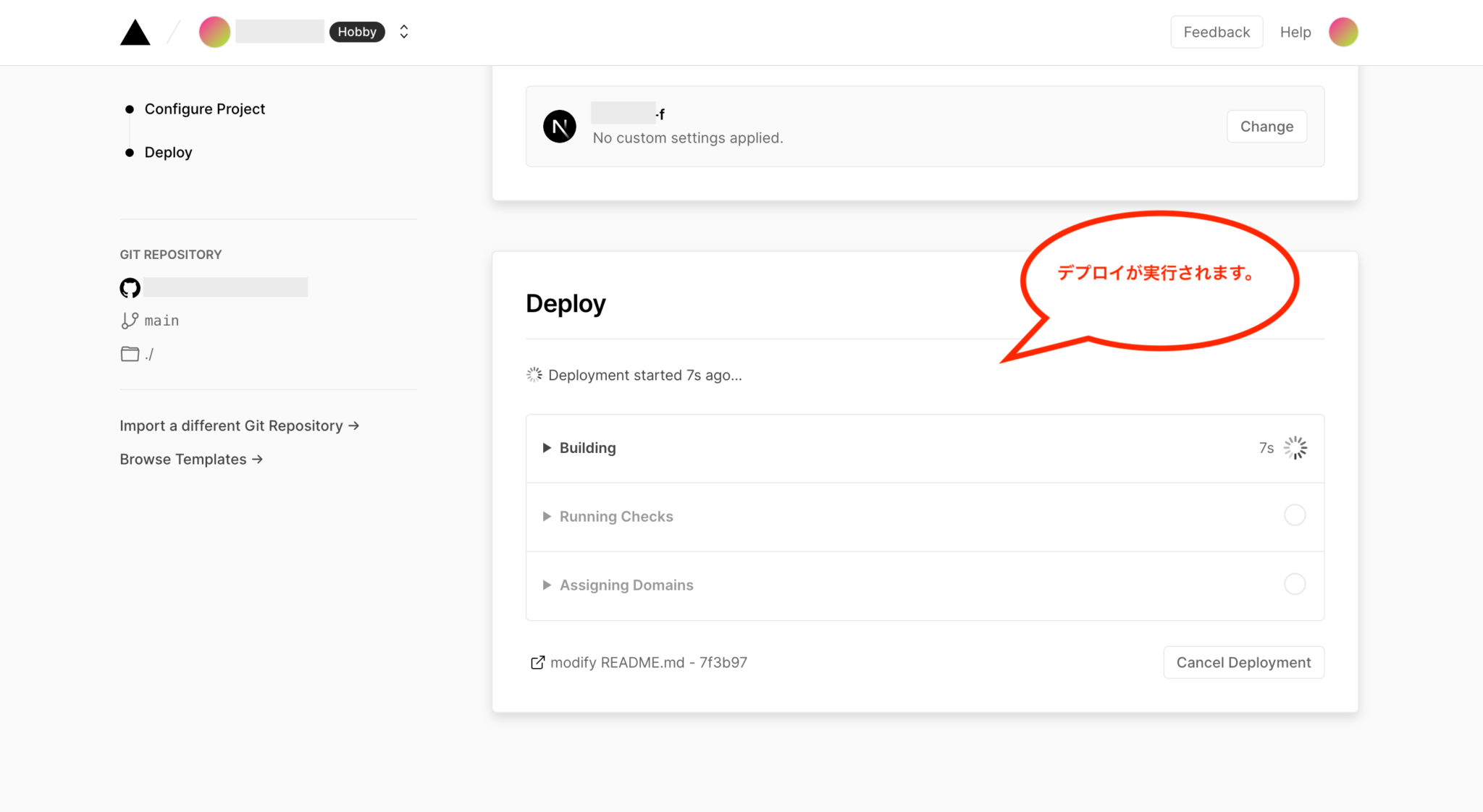Click the Building step spinner icon

click(x=1295, y=448)
